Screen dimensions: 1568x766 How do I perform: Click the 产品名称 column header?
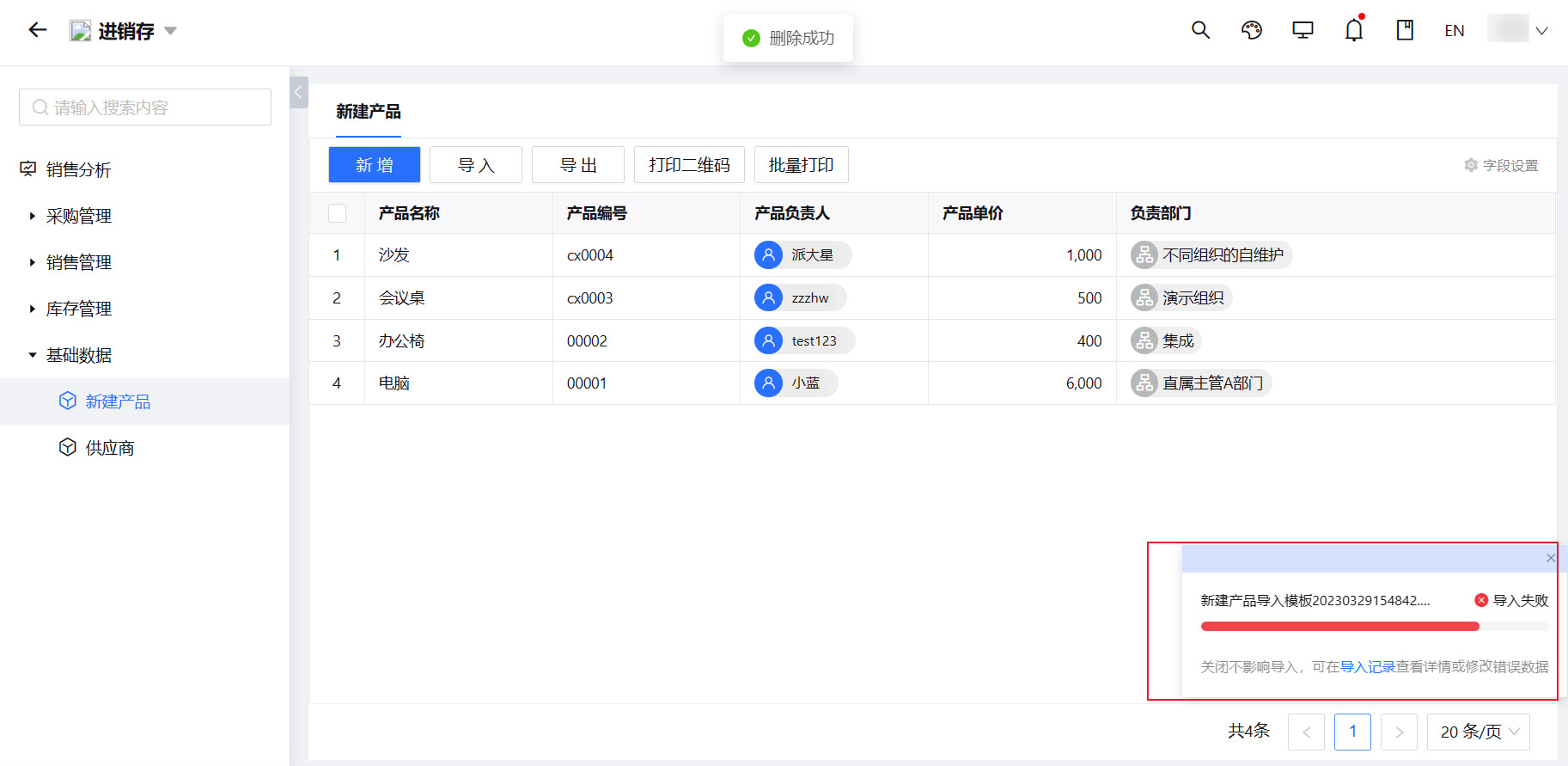409,213
